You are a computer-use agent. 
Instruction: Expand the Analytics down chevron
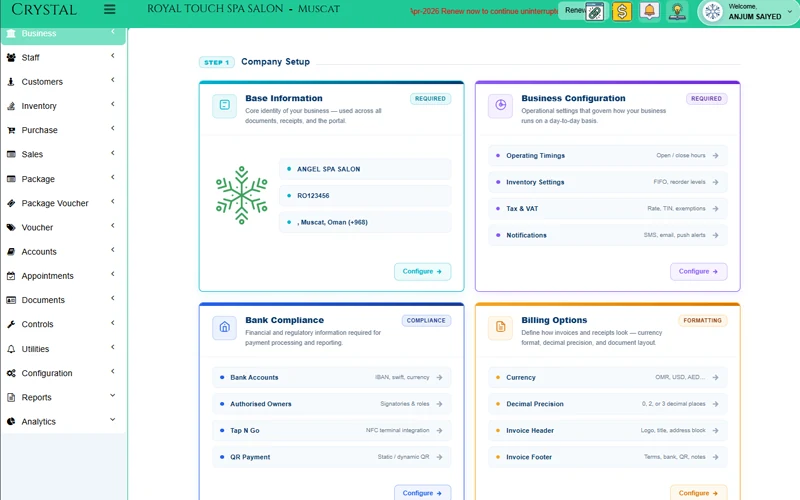(113, 419)
